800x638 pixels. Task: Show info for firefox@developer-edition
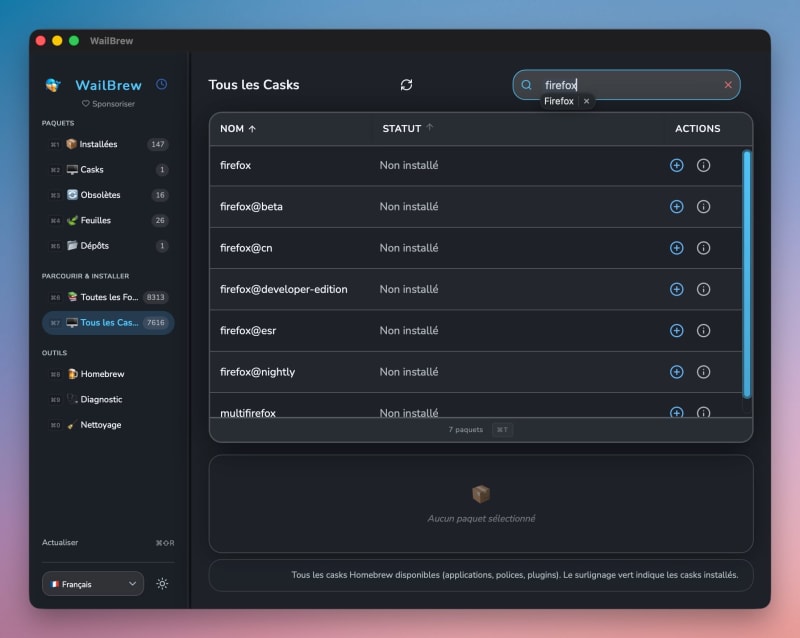pyautogui.click(x=703, y=289)
